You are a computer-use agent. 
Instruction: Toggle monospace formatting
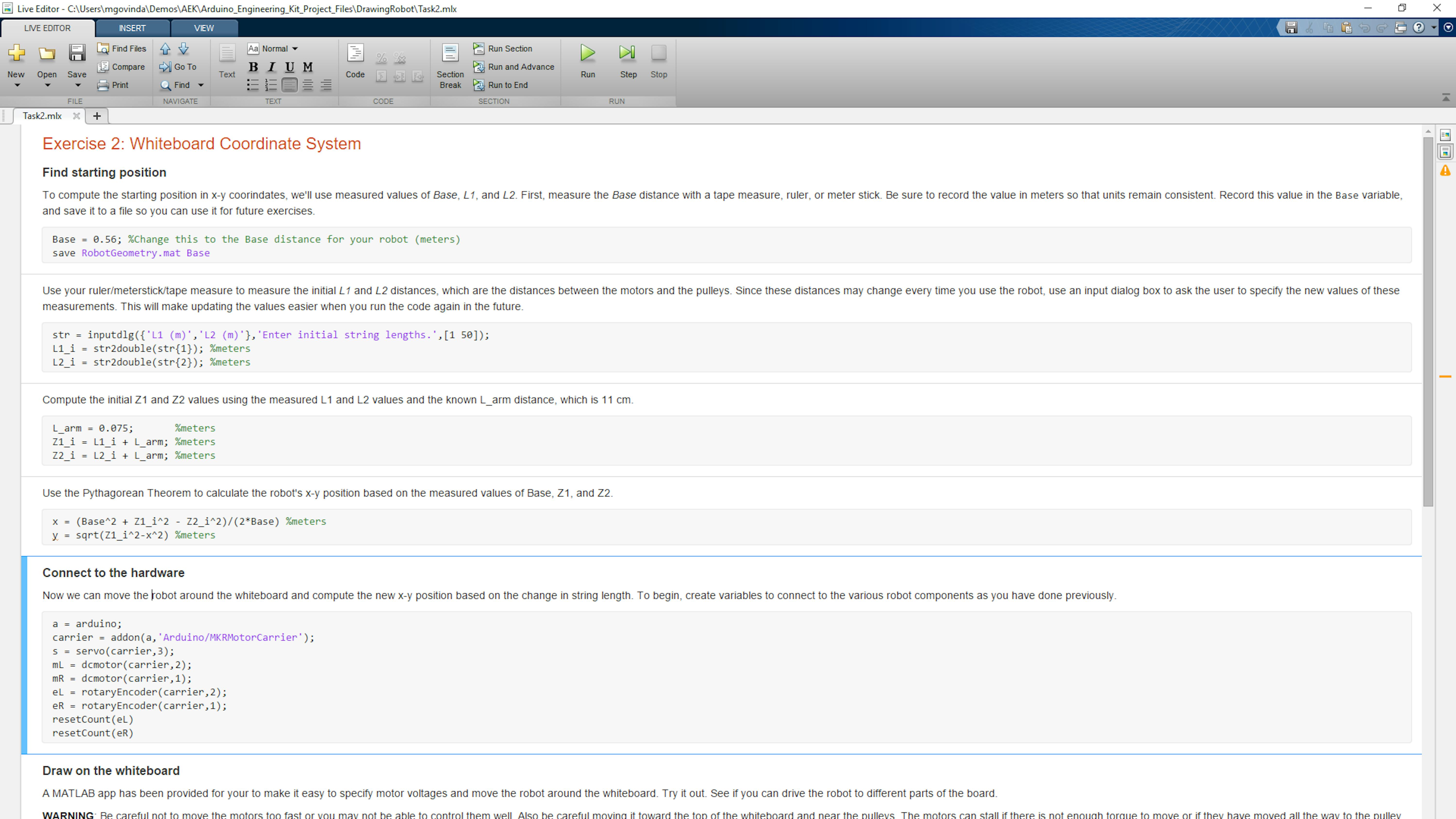[x=307, y=67]
